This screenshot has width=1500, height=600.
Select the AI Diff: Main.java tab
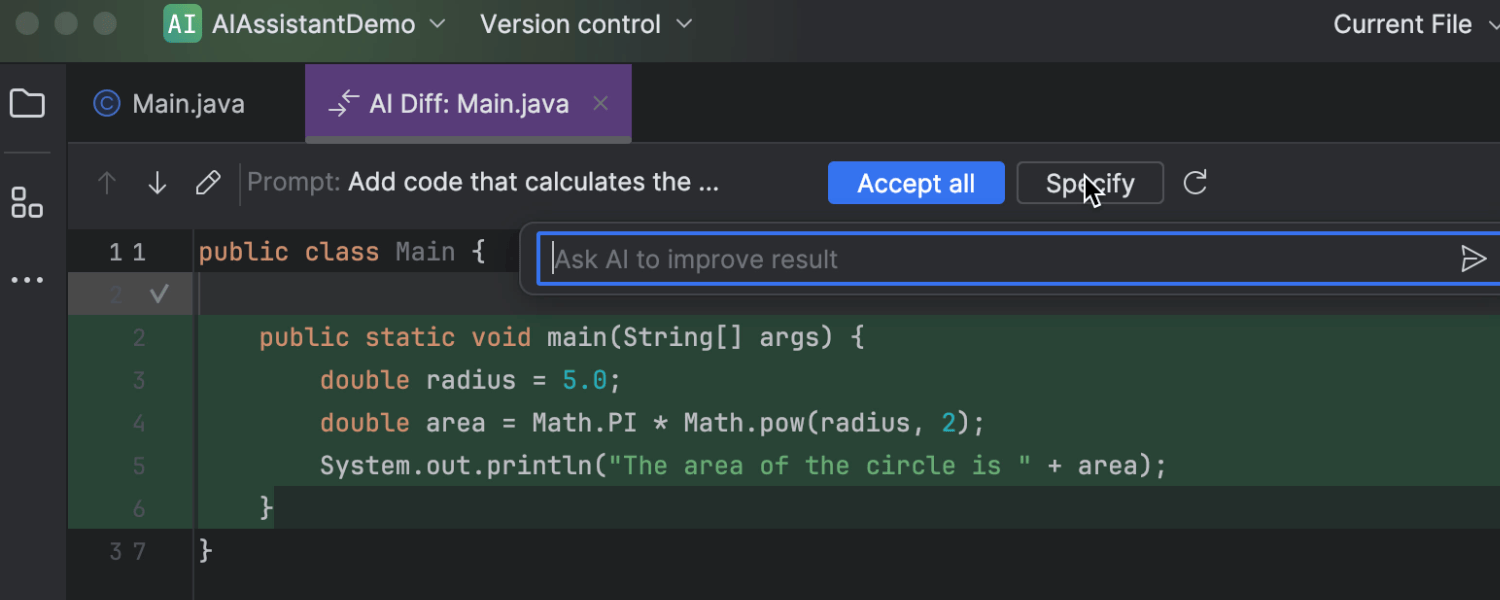click(450, 104)
